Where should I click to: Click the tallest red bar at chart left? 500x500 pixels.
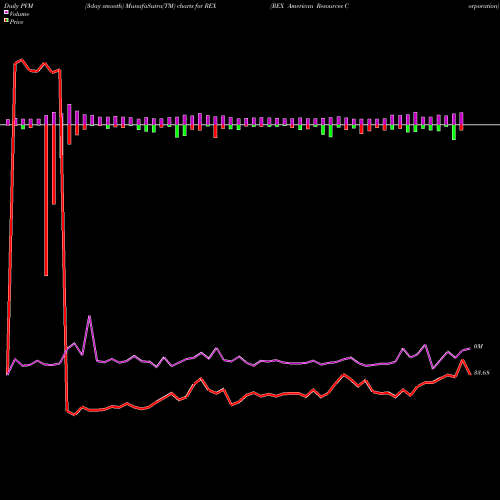point(46,200)
